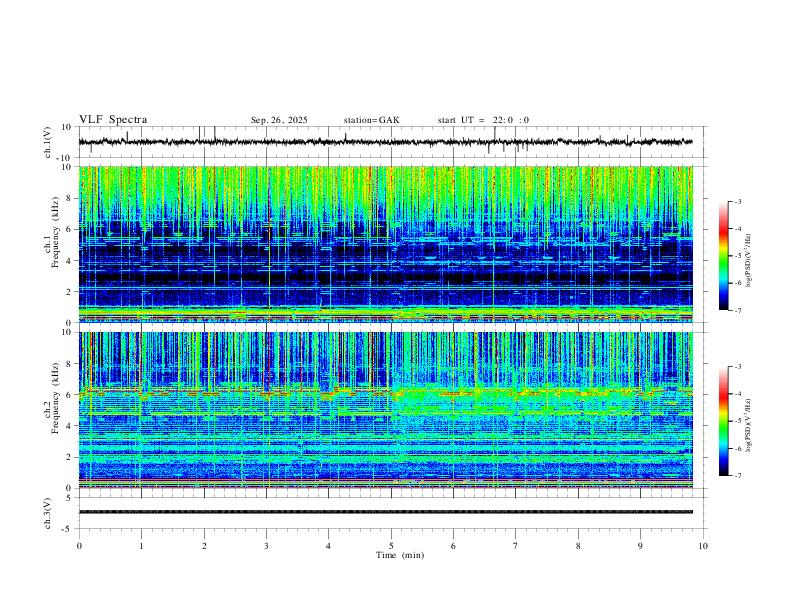792x612 pixels.
Task: Click time axis tick label "1"
Action: tap(141, 546)
